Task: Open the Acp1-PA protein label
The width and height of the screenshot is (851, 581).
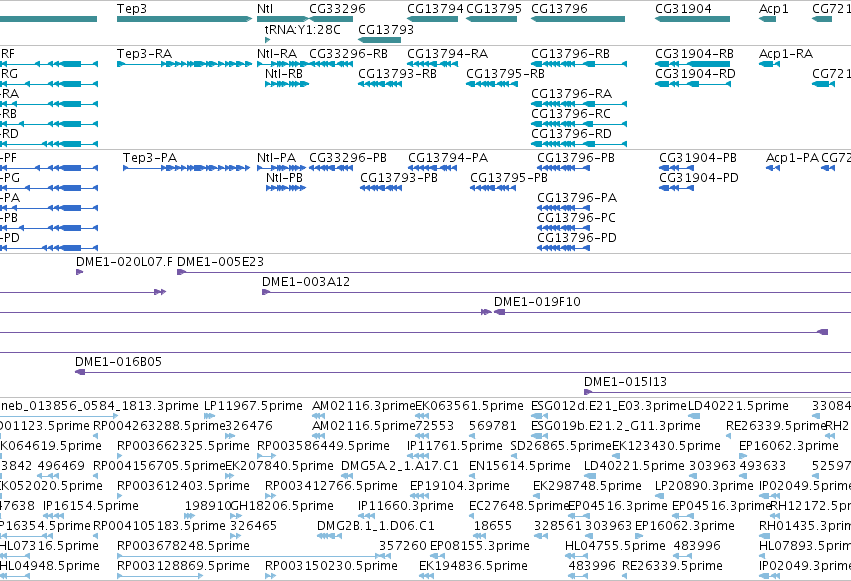Action: pyautogui.click(x=792, y=158)
